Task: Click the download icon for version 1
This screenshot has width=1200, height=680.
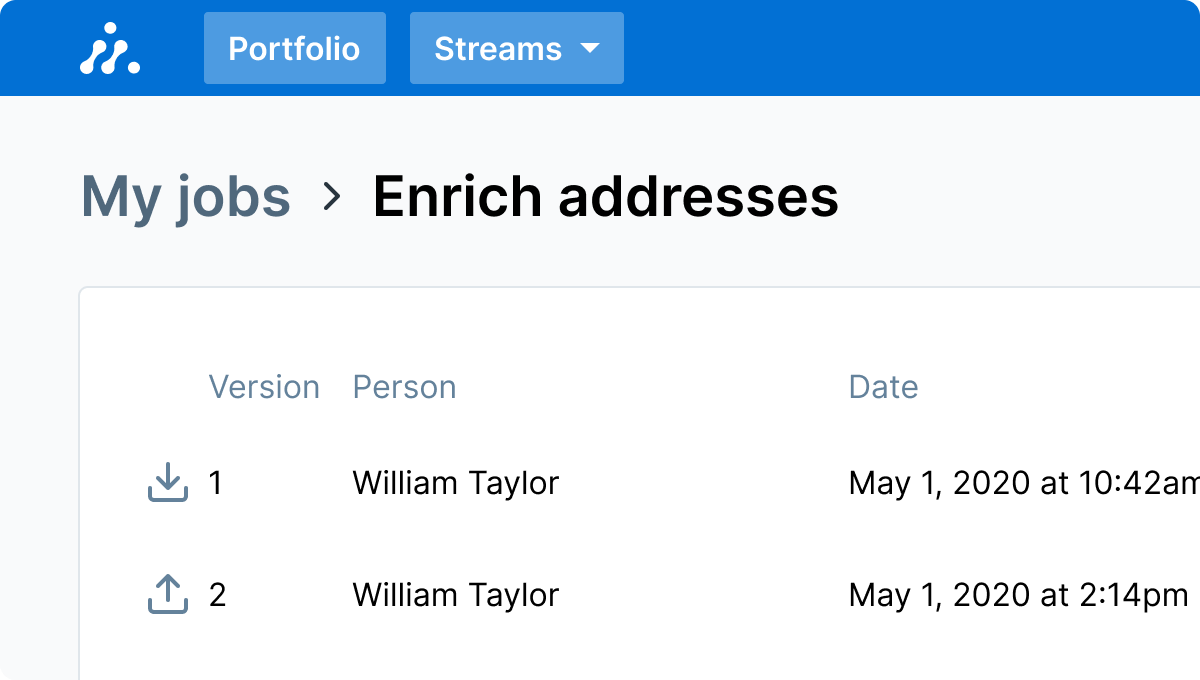Action: pyautogui.click(x=168, y=482)
